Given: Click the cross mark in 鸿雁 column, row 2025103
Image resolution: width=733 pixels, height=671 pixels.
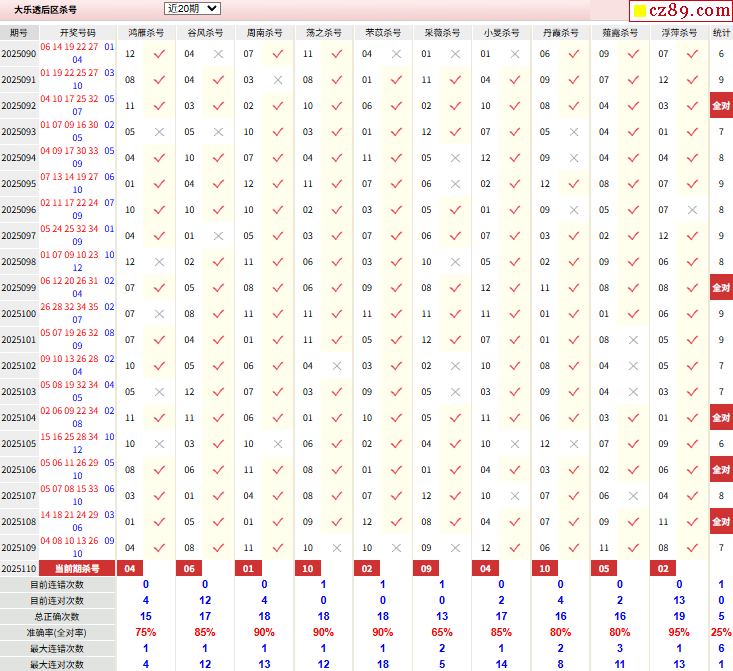Looking at the screenshot, I should pos(159,392).
